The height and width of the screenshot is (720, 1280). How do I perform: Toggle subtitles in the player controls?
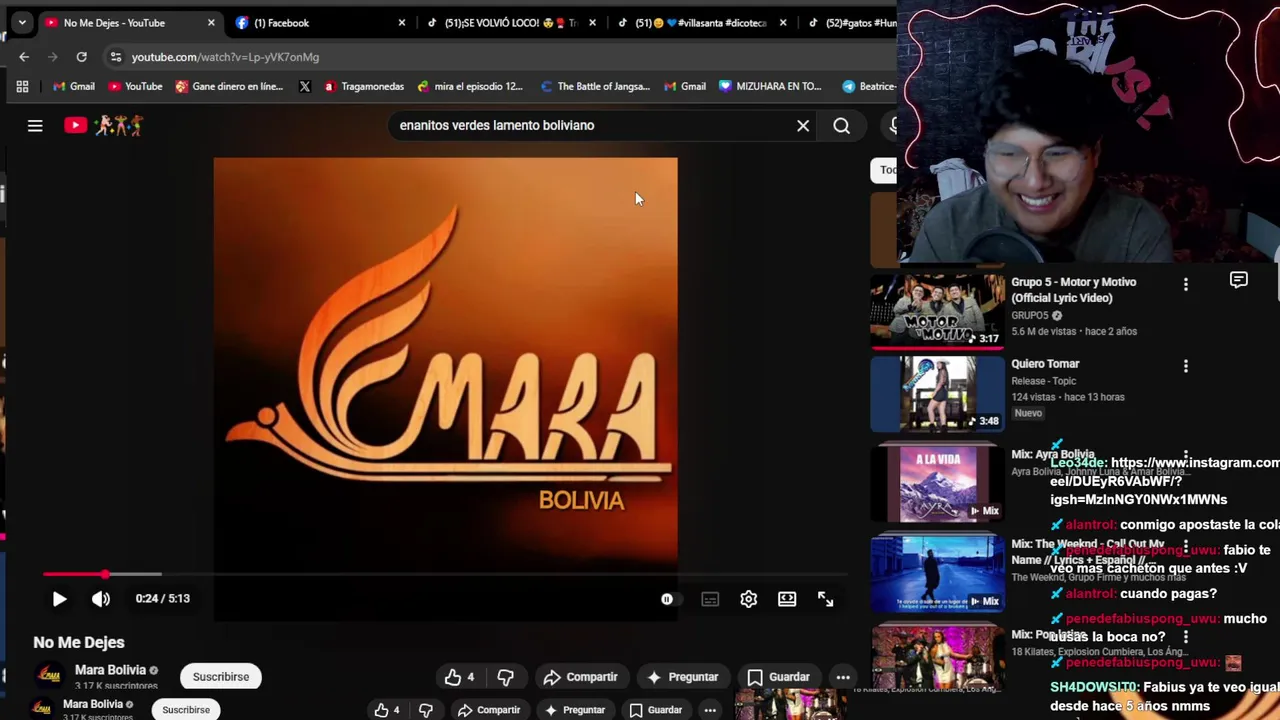pos(710,599)
